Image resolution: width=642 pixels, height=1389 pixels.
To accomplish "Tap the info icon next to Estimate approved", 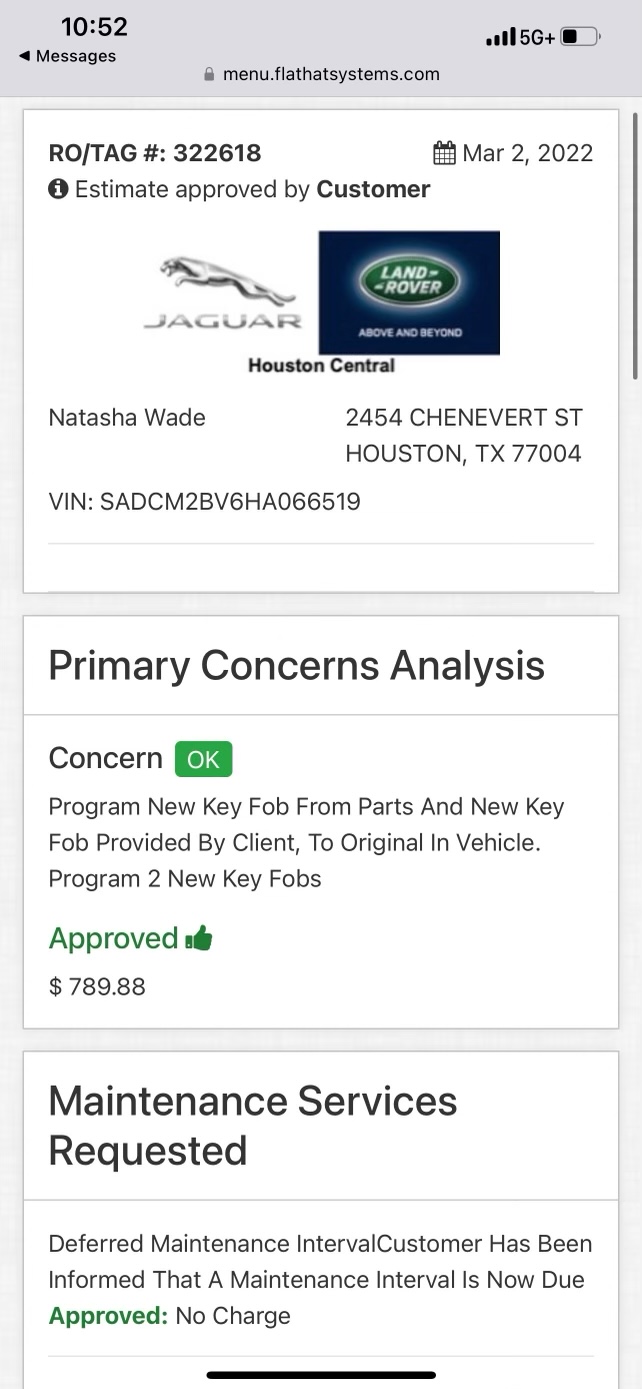I will click(58, 189).
